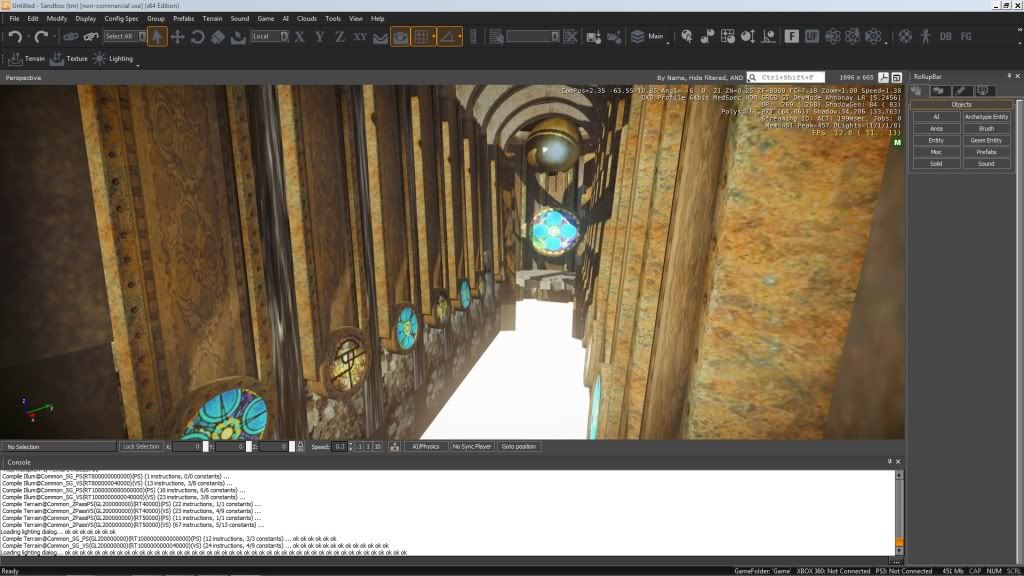The width and height of the screenshot is (1024, 576).
Task: Toggle the AI/Physics simulation button
Action: (426, 447)
